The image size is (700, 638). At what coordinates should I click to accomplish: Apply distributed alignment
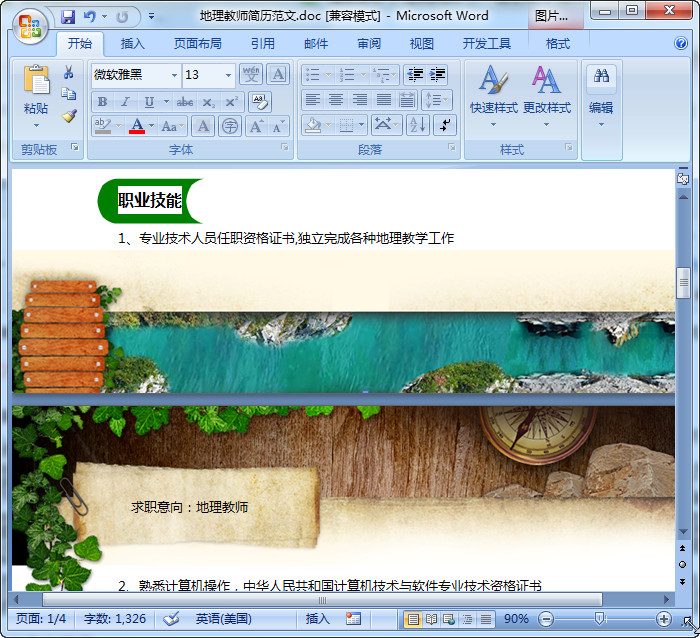(x=407, y=100)
